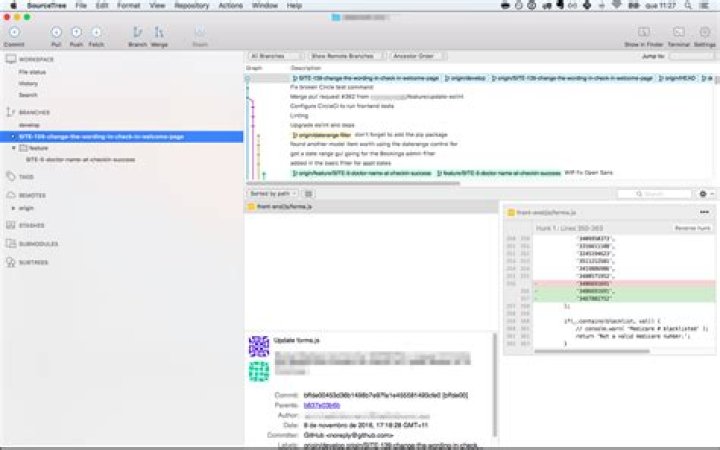Click Show in Finder icon
The width and height of the screenshot is (720, 450).
click(643, 32)
